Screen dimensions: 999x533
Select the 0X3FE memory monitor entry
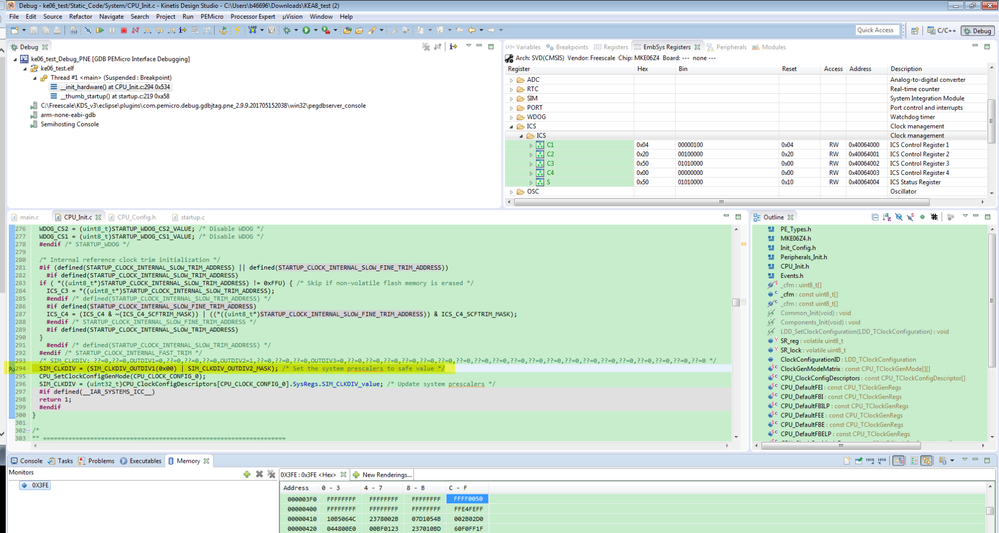(39, 485)
